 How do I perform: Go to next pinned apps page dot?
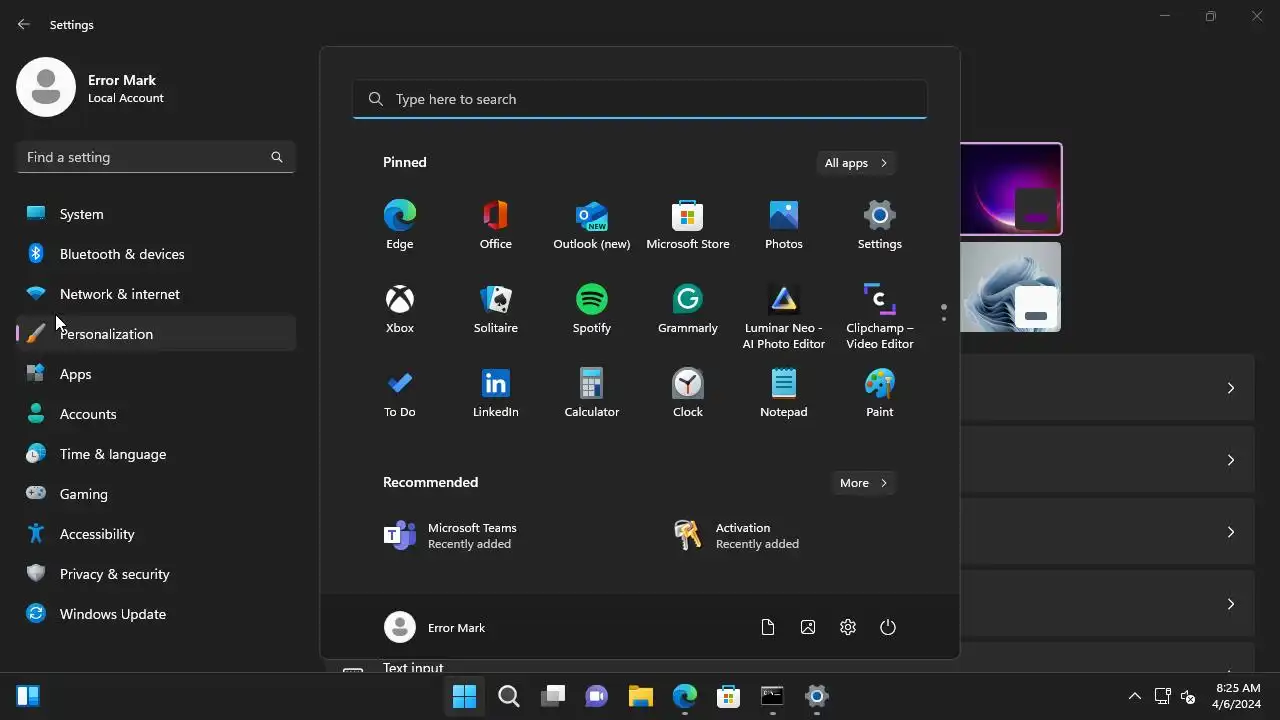click(944, 319)
